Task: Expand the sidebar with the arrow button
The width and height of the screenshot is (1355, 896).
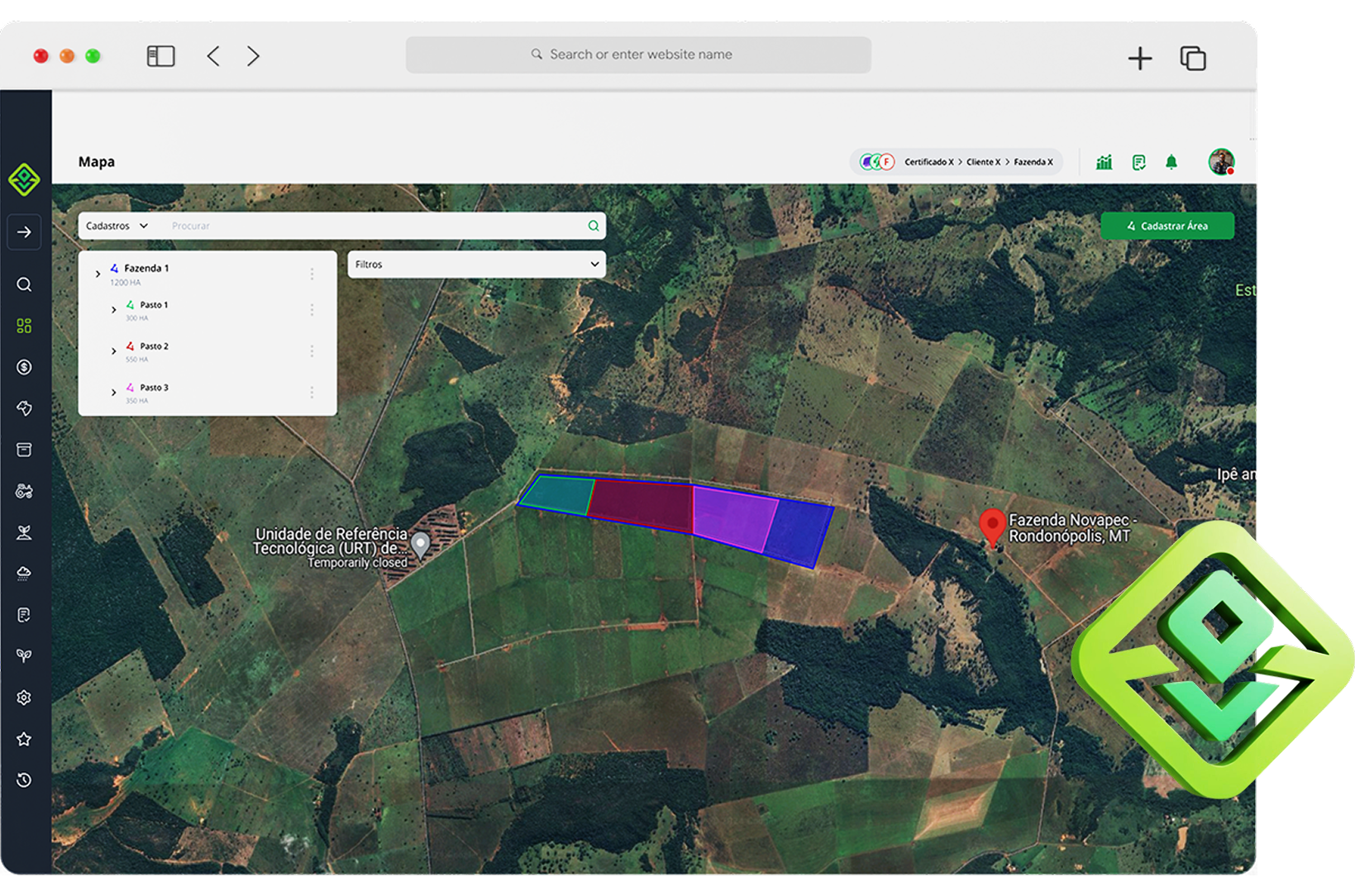Action: coord(24,232)
